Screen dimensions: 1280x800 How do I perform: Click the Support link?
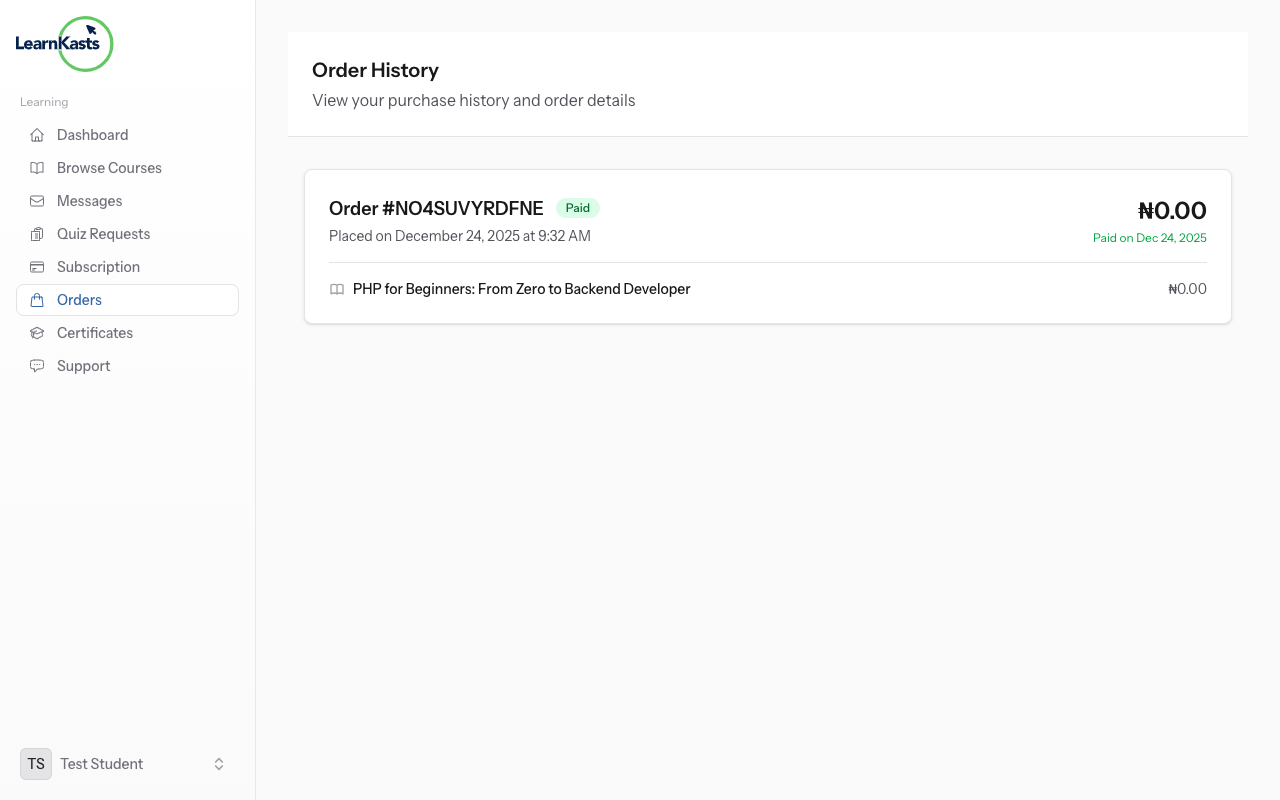pos(83,365)
